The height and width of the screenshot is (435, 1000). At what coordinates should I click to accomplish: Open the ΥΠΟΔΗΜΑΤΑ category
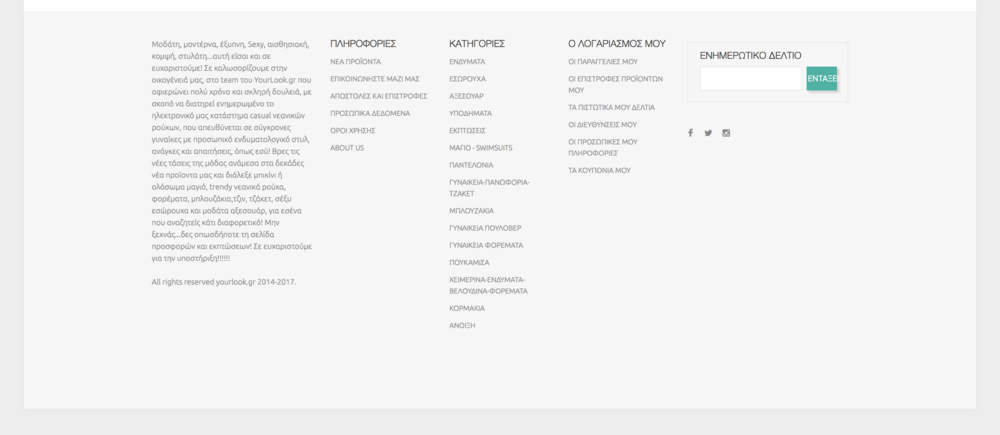coord(471,114)
